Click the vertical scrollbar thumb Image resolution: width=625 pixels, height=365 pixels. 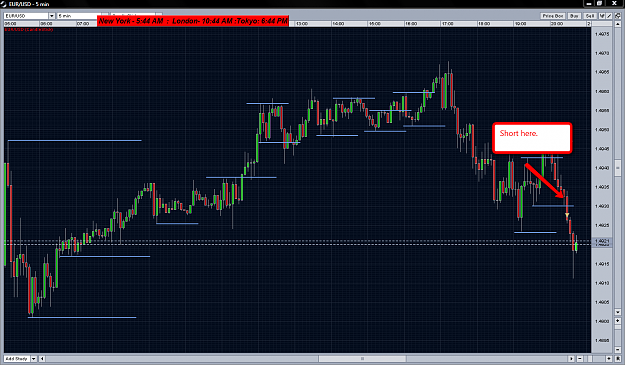click(x=618, y=168)
